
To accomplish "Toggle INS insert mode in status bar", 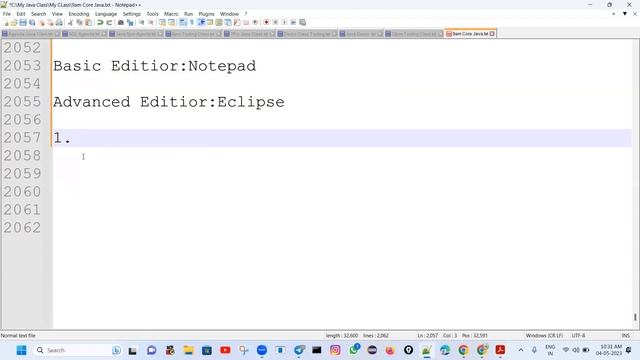I will click(x=625, y=336).
